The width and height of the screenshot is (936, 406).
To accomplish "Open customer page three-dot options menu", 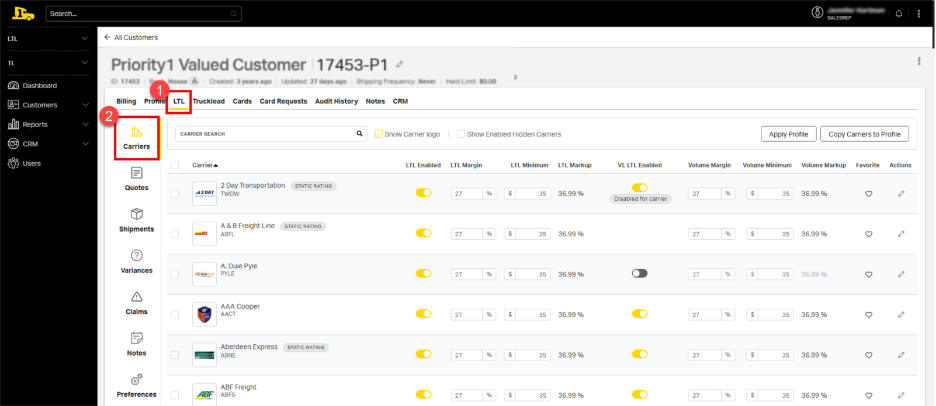I will (919, 61).
